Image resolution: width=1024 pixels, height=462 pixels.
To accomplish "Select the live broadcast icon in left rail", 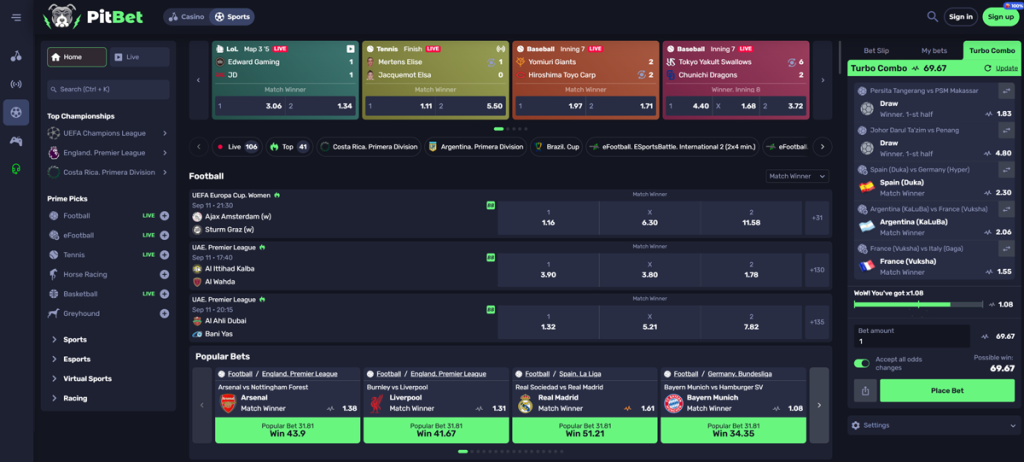I will click(16, 84).
